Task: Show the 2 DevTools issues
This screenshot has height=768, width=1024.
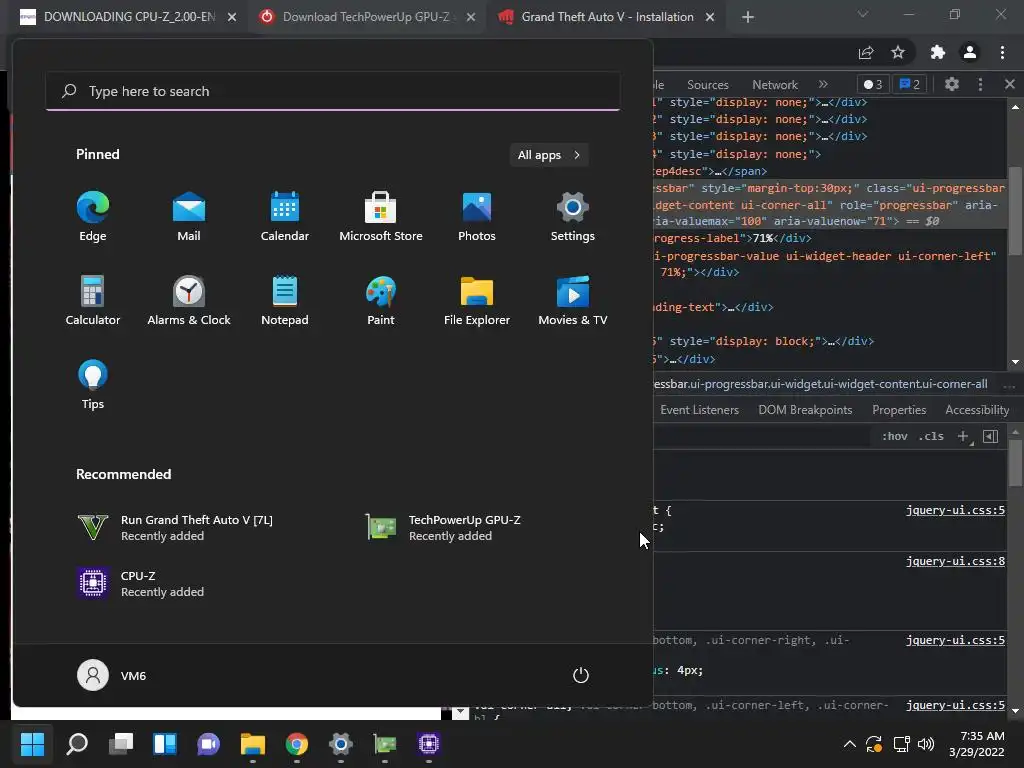Action: point(910,84)
